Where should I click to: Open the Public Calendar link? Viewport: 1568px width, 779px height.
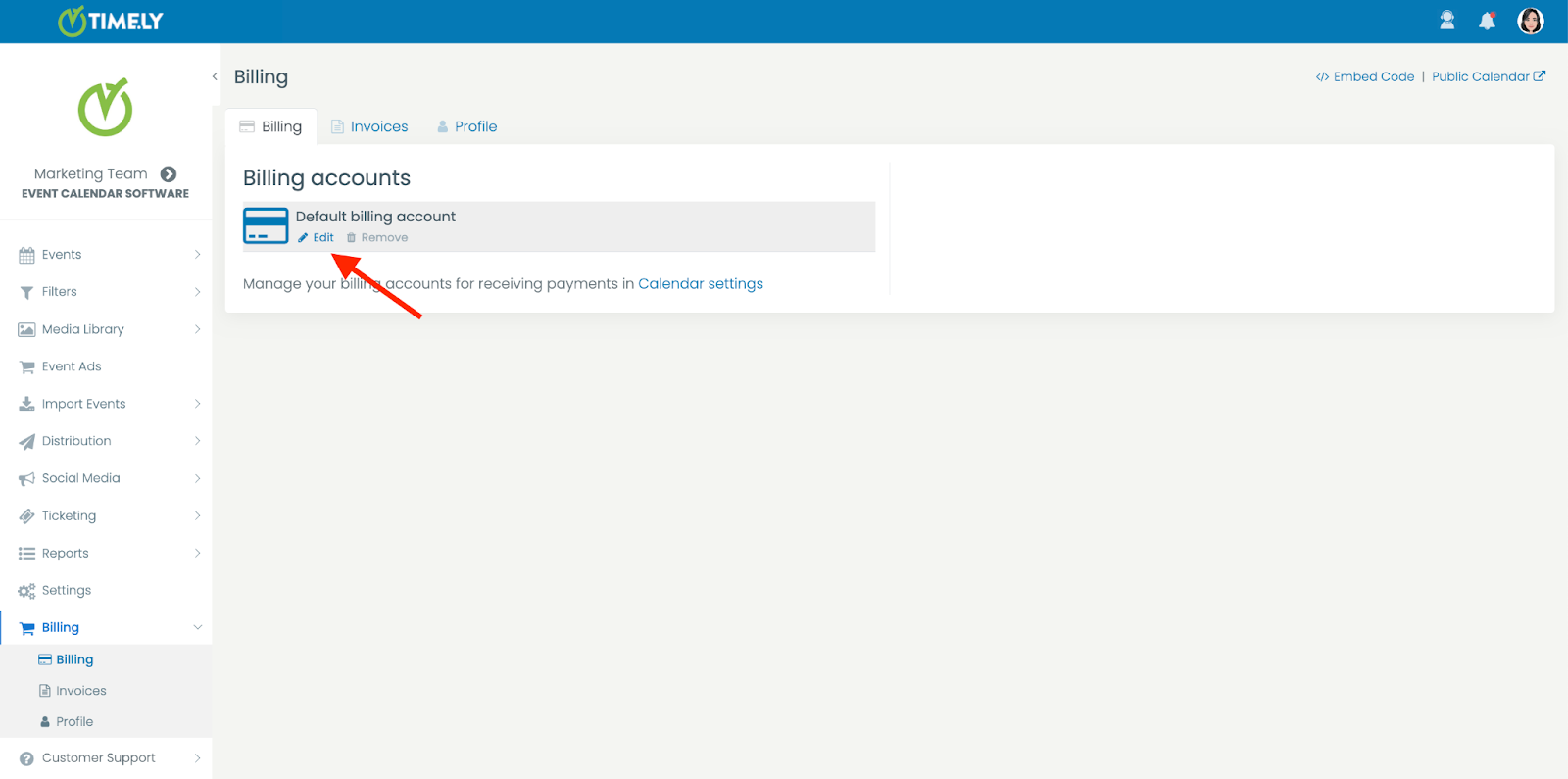(x=1489, y=76)
